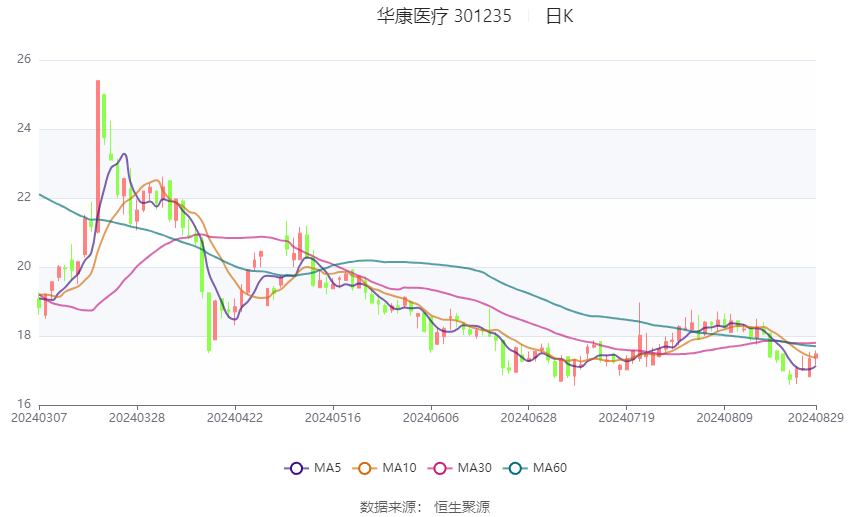
Task: Select the 20240328 date axis label
Action: [137, 418]
